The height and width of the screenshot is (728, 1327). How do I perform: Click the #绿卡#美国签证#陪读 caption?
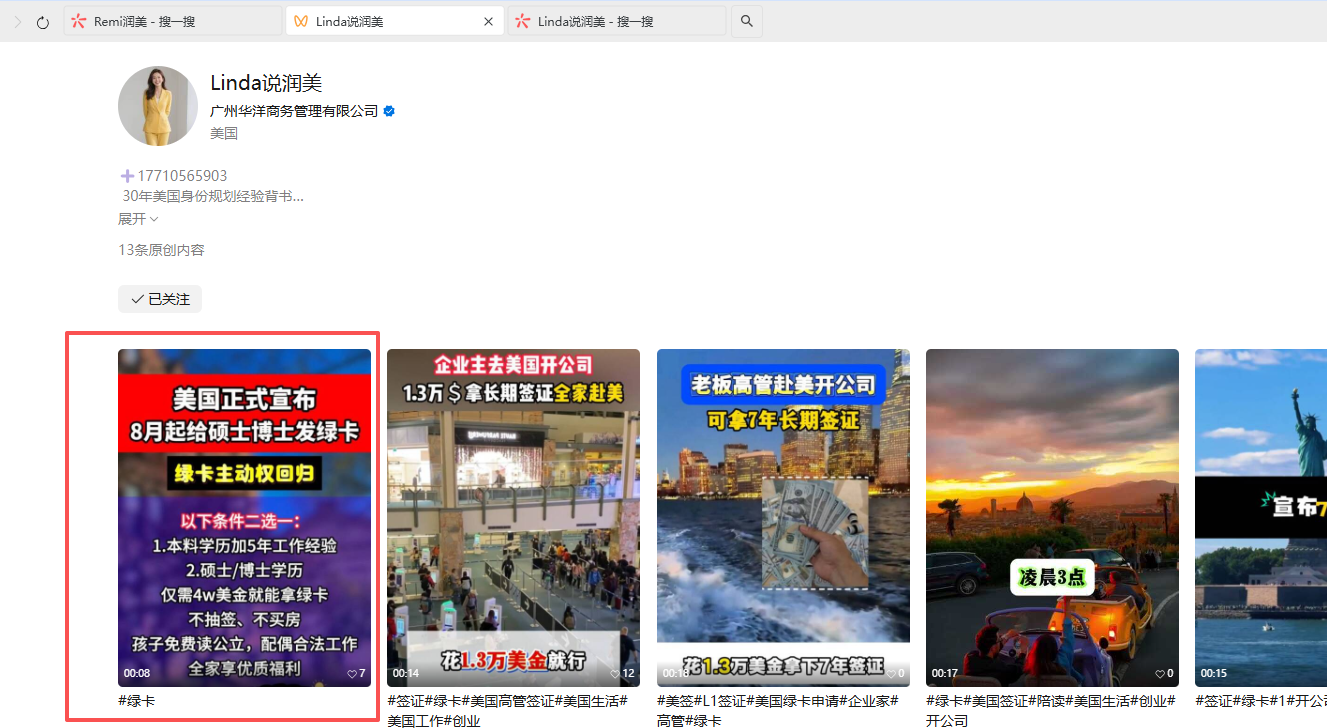(1050, 710)
